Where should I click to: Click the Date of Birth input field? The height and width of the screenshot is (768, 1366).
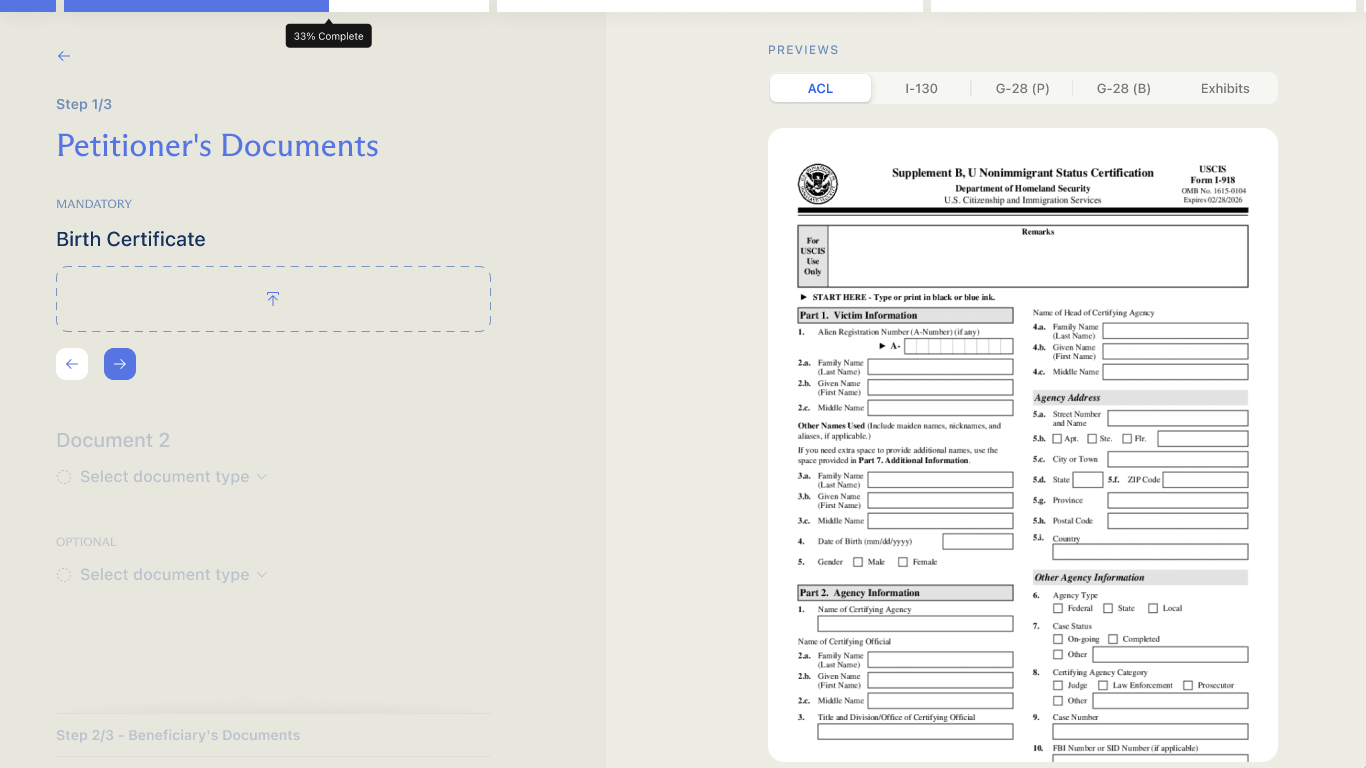tap(978, 541)
